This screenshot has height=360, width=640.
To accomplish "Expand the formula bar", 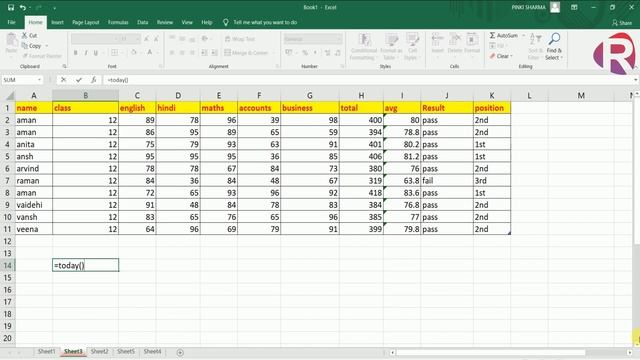I will (636, 80).
